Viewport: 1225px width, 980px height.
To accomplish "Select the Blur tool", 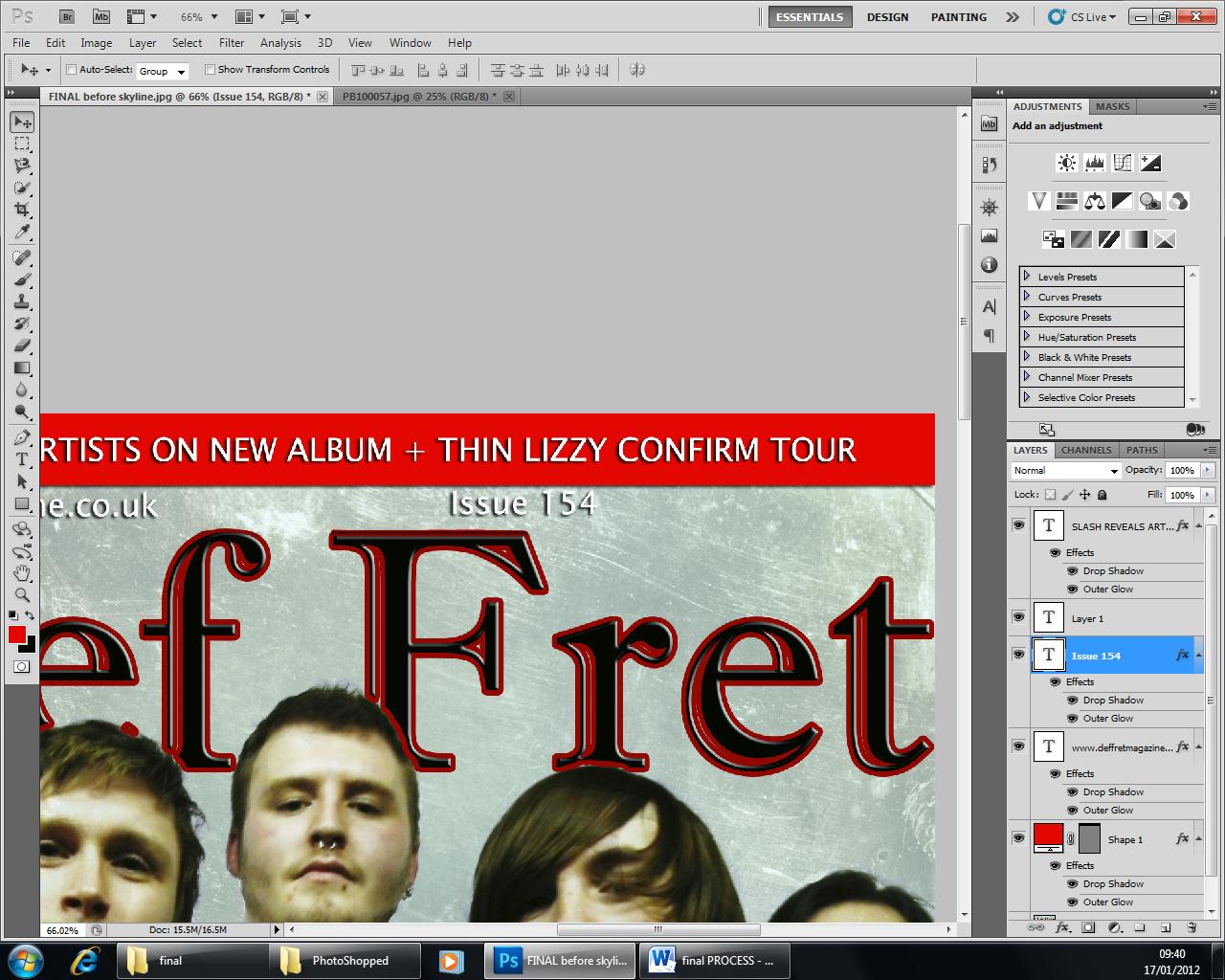I will [22, 390].
